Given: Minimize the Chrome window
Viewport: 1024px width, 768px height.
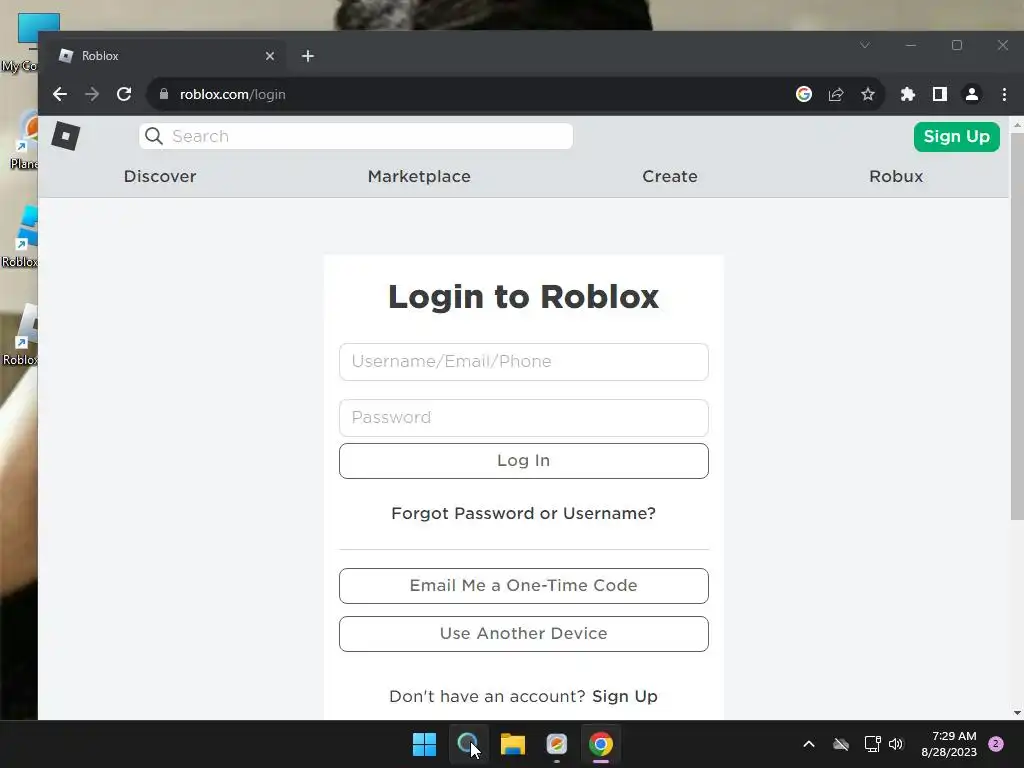Looking at the screenshot, I should coord(911,45).
